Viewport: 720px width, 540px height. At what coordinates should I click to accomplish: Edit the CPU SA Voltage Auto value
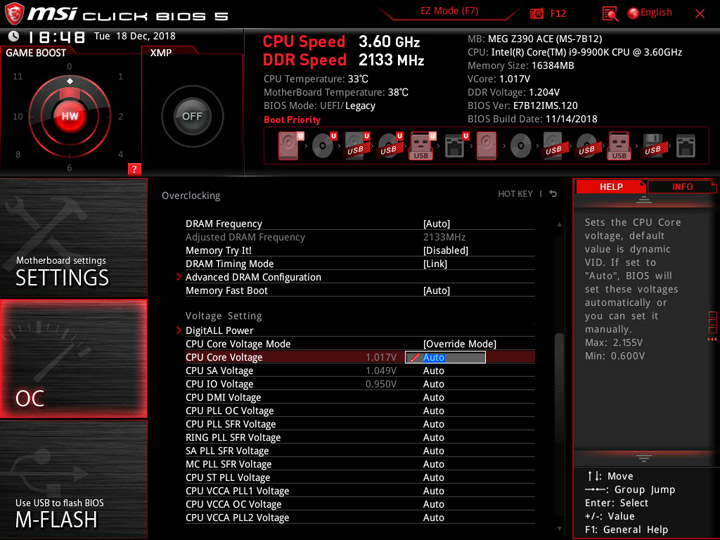(x=433, y=371)
